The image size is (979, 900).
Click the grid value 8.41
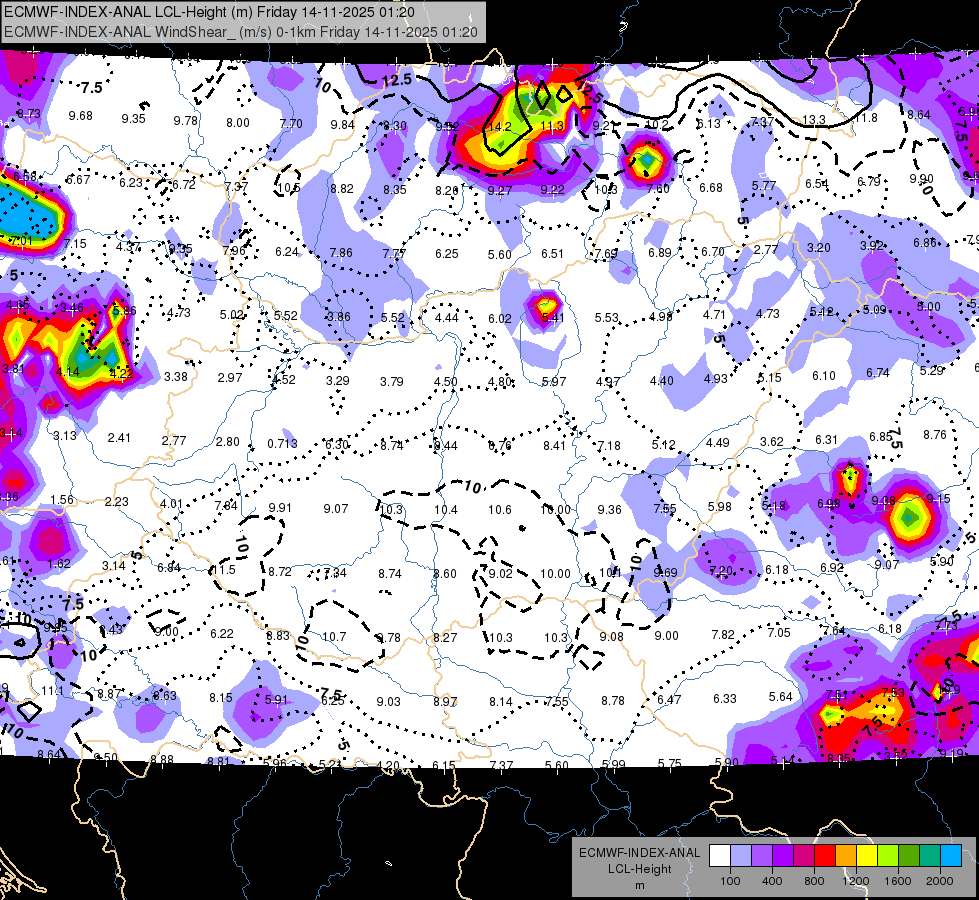click(x=554, y=445)
